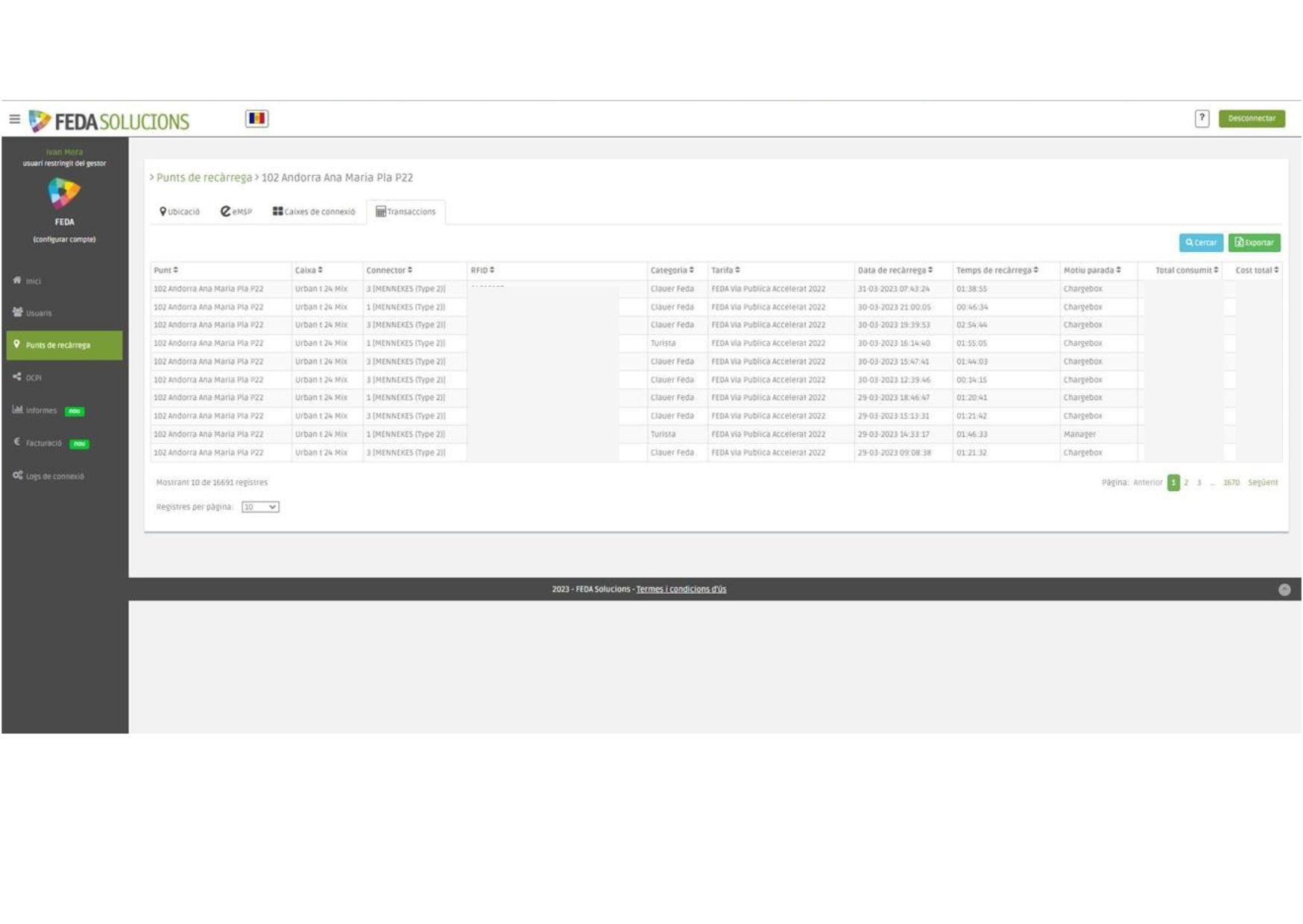Click scroll-to-top icon in footer
The height and width of the screenshot is (924, 1303).
coord(1284,589)
